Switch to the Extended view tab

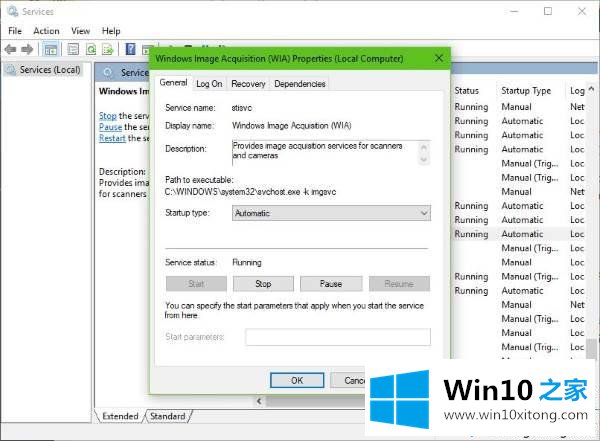pos(120,416)
